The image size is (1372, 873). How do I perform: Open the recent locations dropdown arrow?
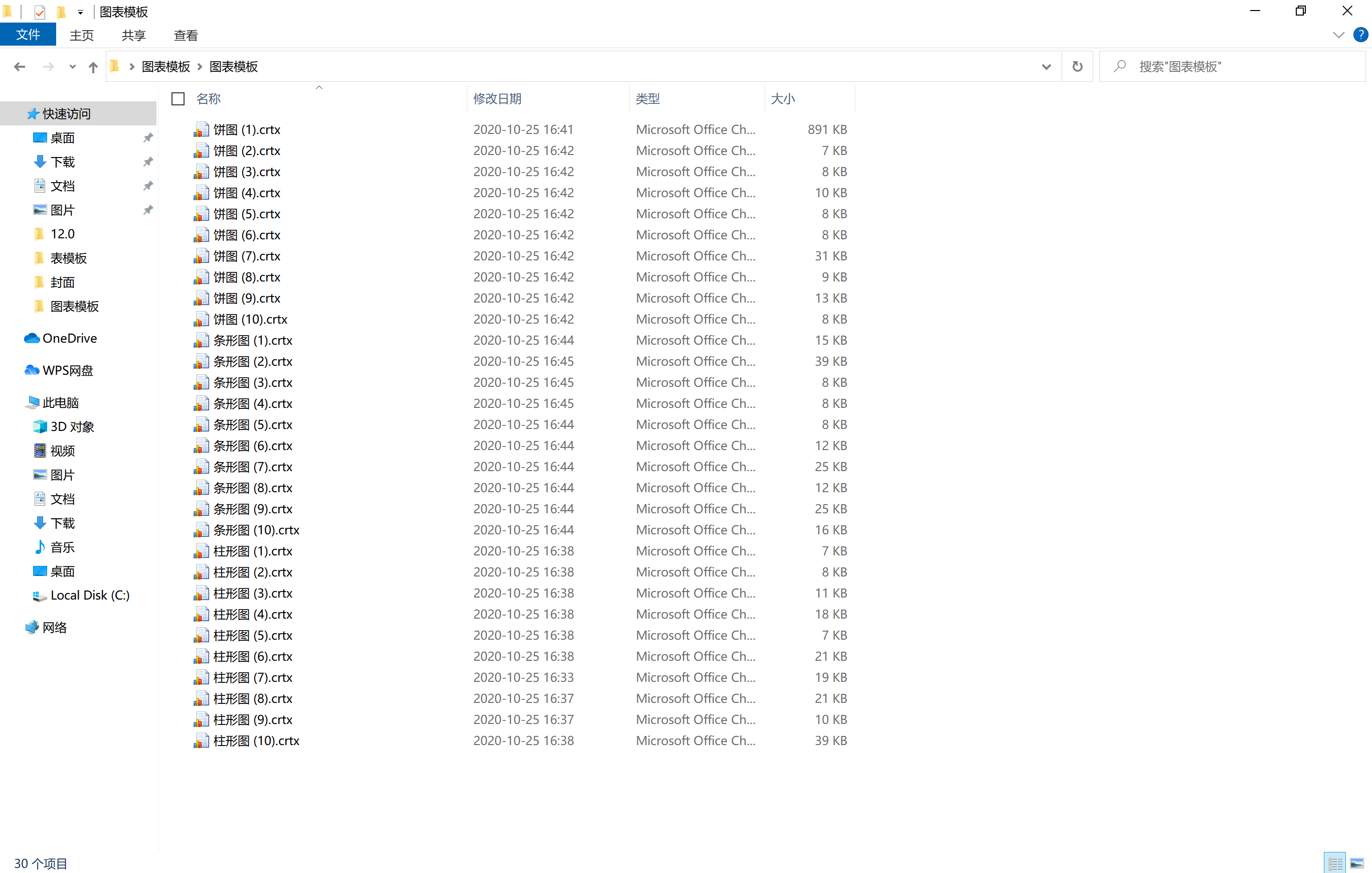[72, 67]
